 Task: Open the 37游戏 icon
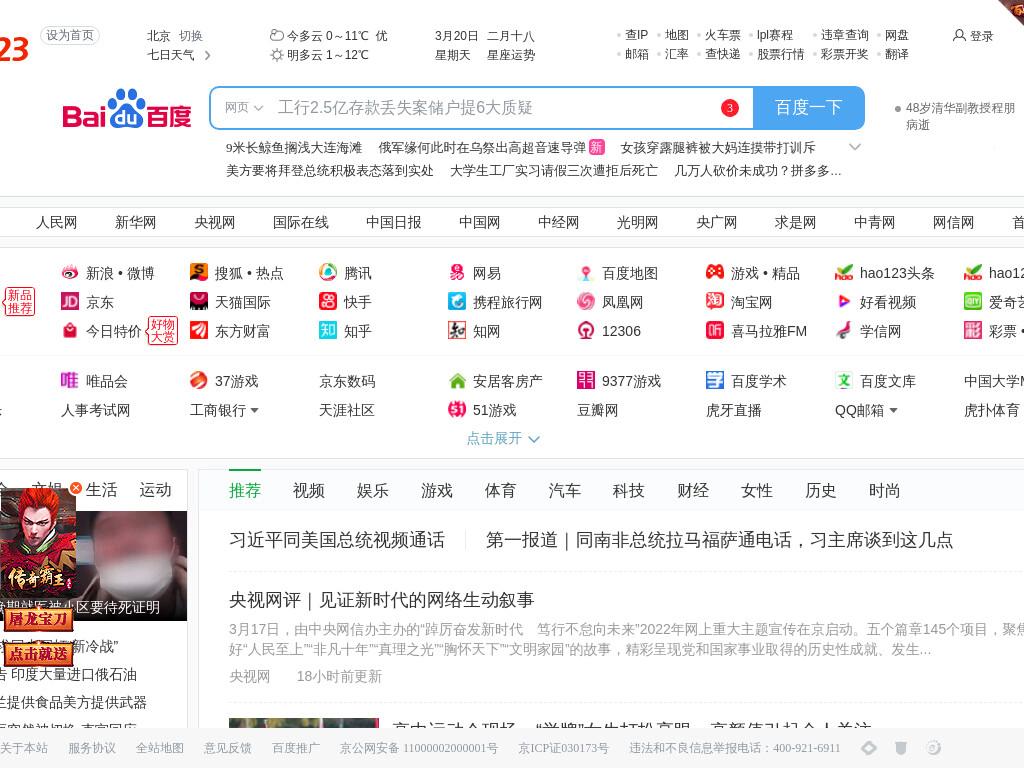coord(199,380)
